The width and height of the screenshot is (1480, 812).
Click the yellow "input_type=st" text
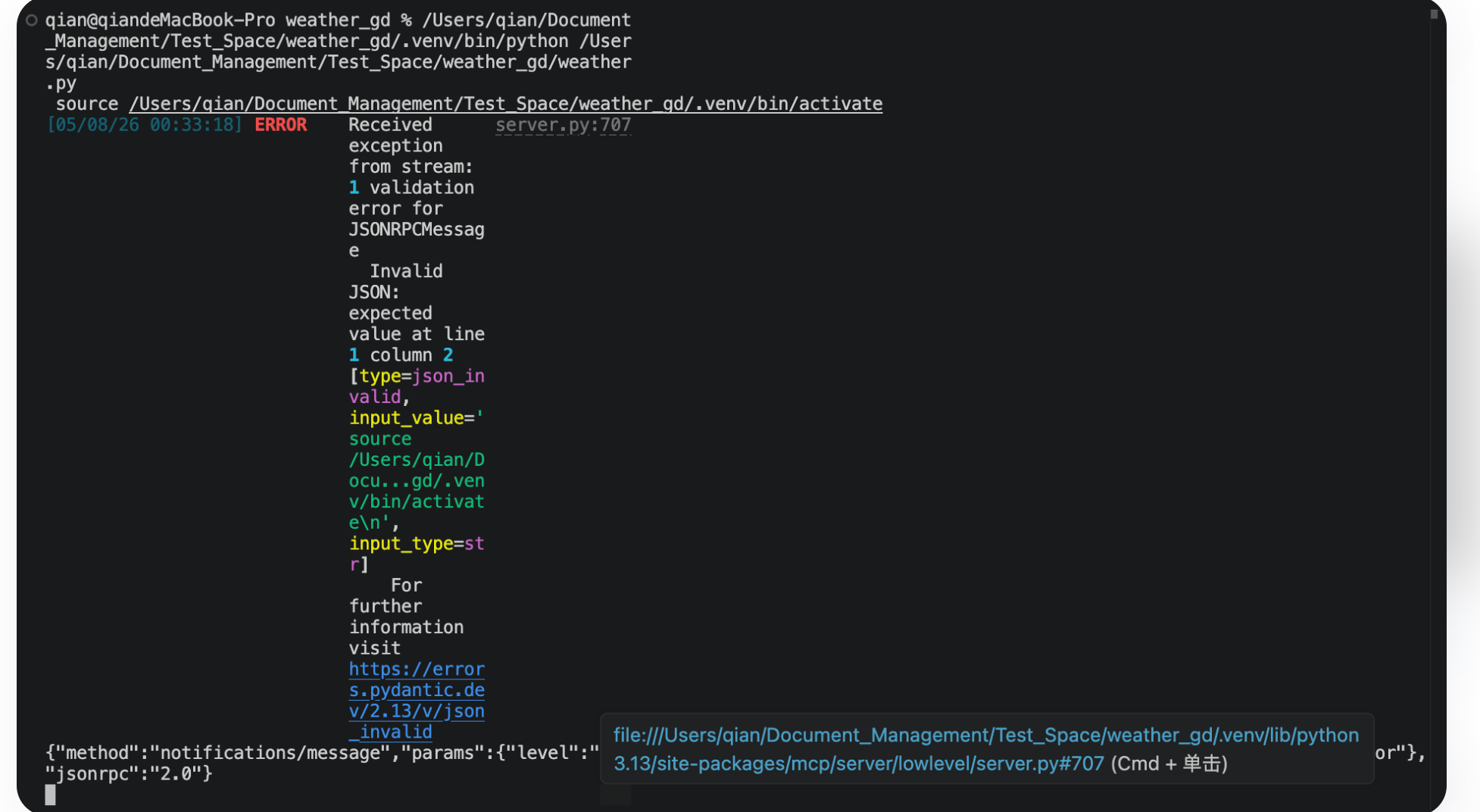(x=417, y=544)
